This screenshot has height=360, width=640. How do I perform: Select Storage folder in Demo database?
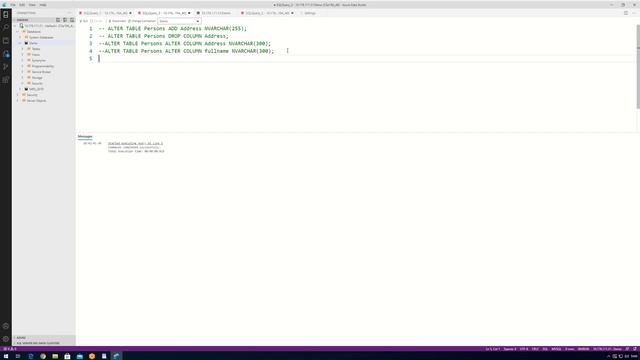pyautogui.click(x=37, y=78)
